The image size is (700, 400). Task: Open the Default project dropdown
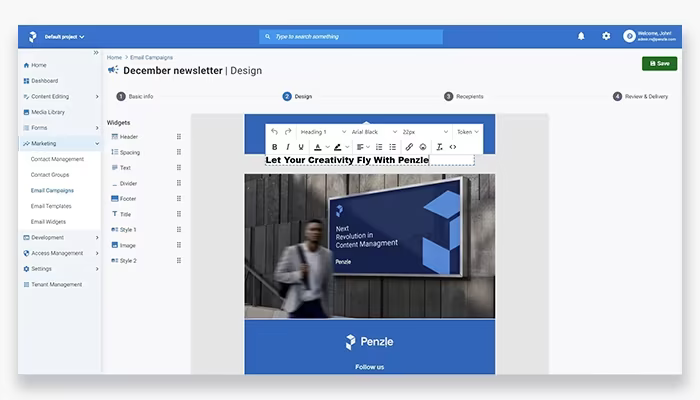(64, 37)
